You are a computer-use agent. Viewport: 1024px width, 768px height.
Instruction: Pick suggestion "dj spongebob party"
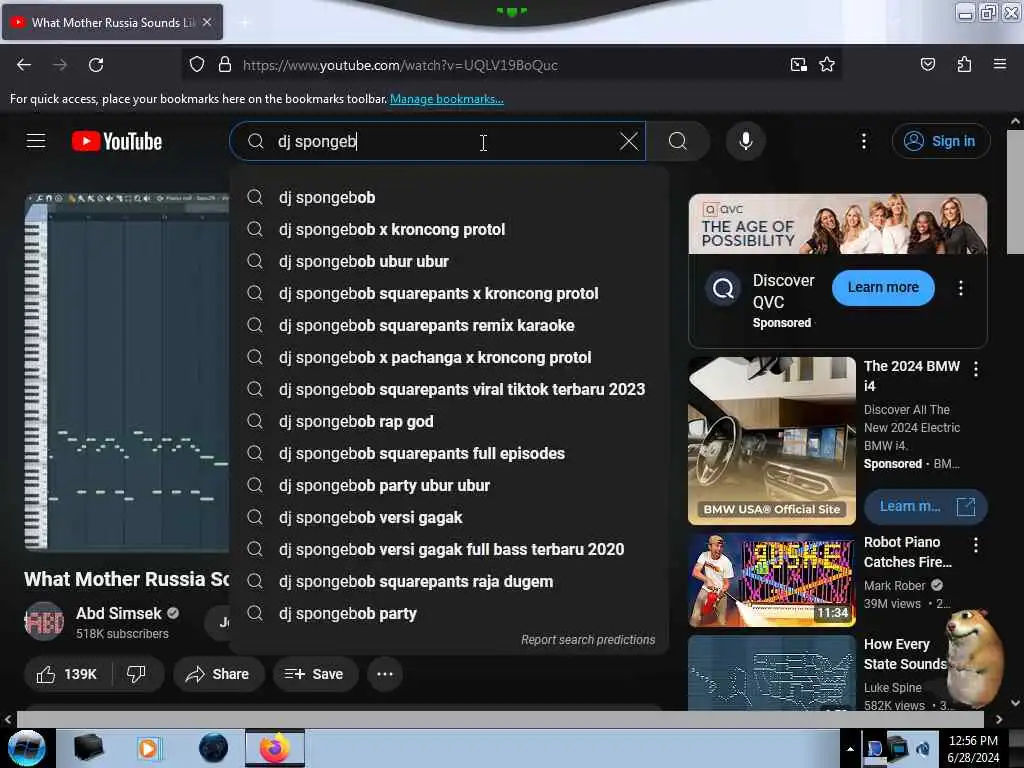tap(449, 613)
